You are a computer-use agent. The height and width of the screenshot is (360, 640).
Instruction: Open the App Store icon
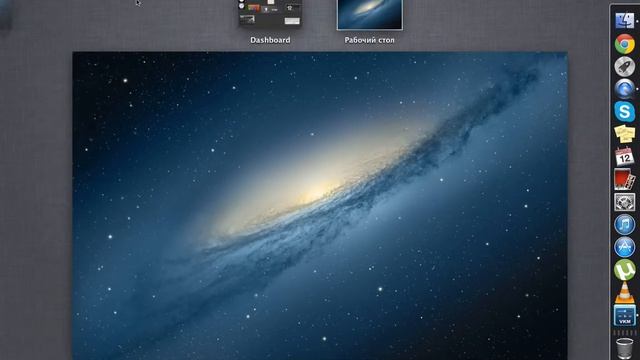coord(625,247)
